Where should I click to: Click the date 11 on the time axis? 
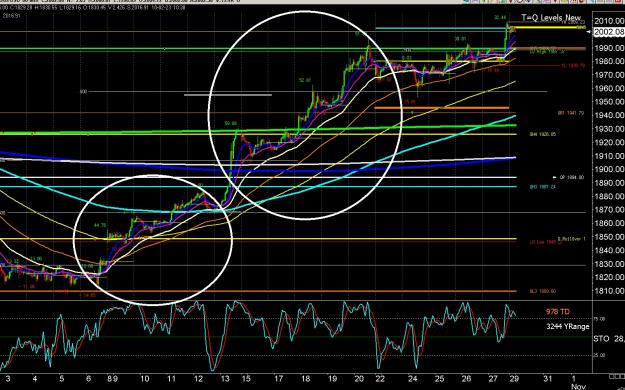tap(171, 379)
